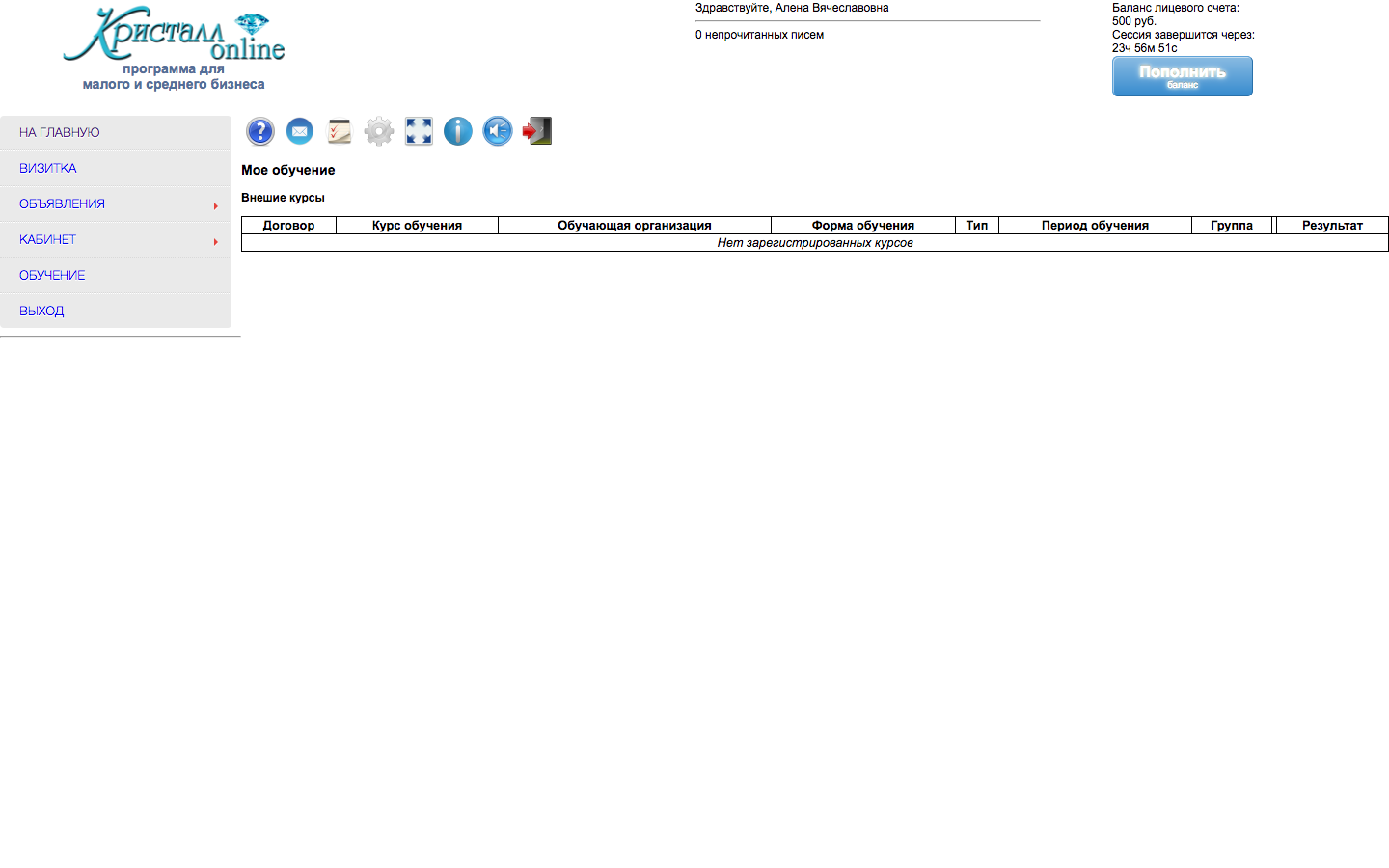Open the ОБЪЯВЛЕНИЯ menu item
The image size is (1389, 868).
(116, 204)
